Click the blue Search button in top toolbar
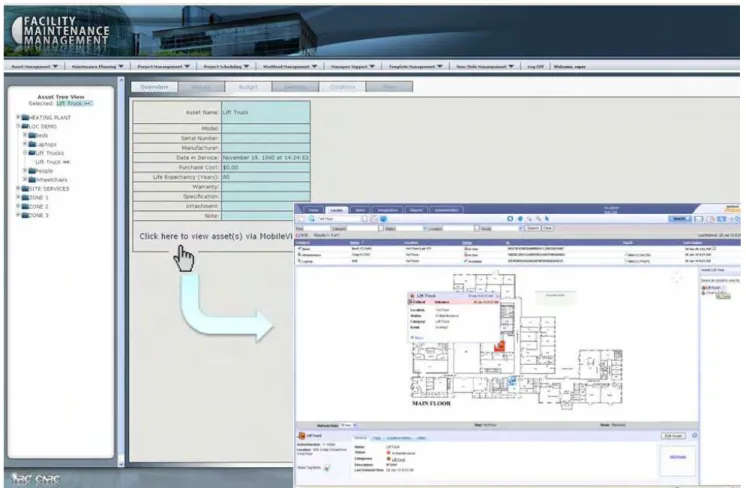The height and width of the screenshot is (488, 746). [679, 219]
